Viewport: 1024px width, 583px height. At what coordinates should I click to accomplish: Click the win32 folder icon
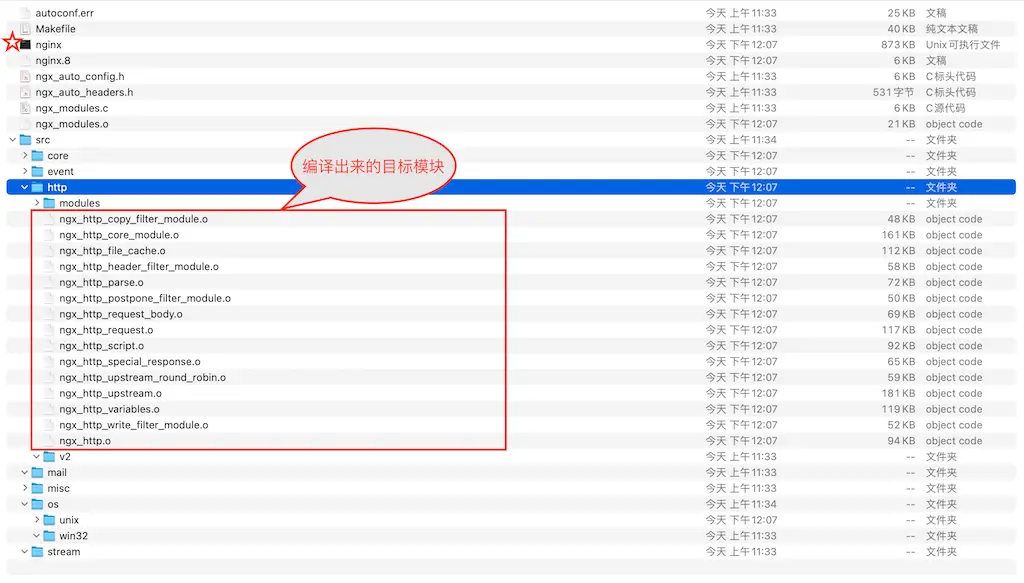[x=50, y=536]
